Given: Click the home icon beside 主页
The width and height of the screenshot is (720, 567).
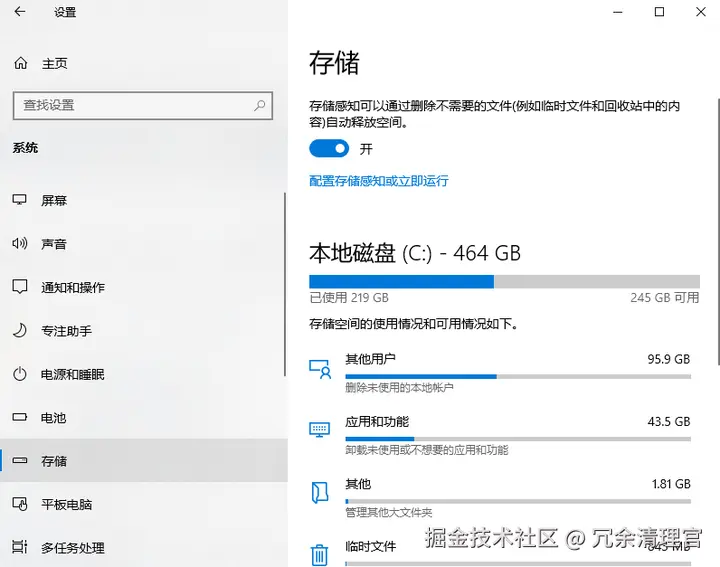Looking at the screenshot, I should (x=21, y=63).
